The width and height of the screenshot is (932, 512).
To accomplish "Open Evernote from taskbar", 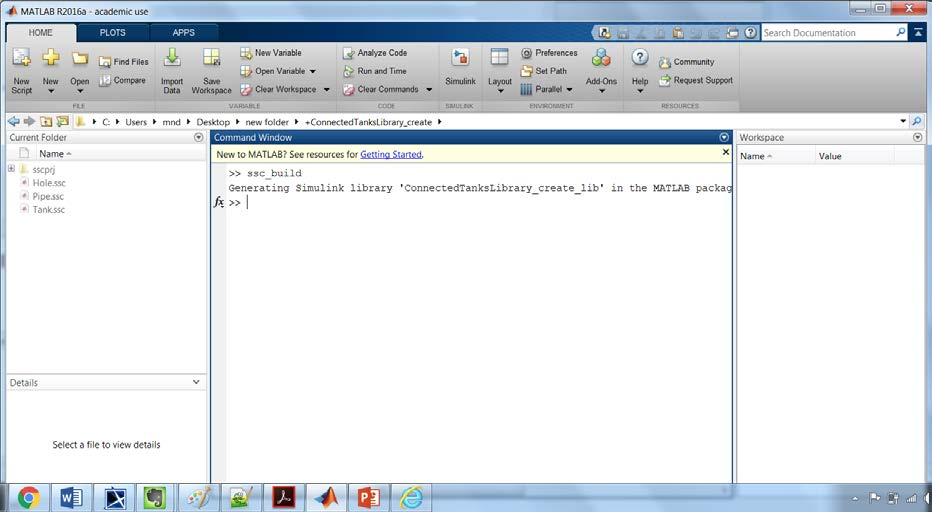I will pos(155,497).
